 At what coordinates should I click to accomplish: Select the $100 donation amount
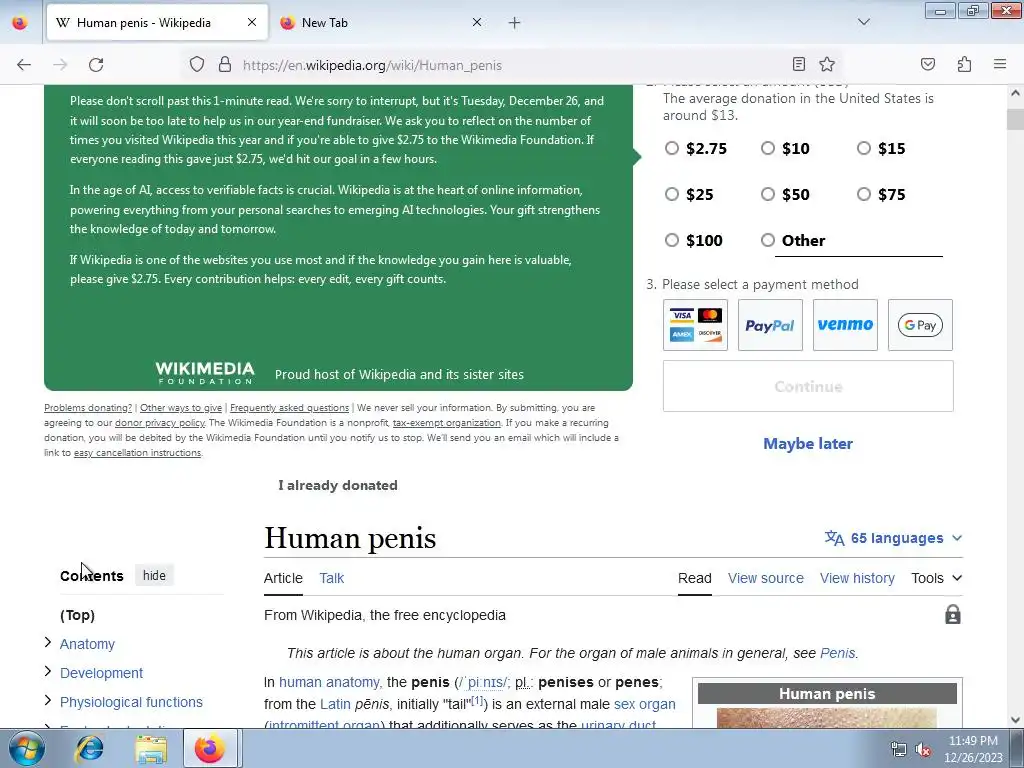coord(671,240)
